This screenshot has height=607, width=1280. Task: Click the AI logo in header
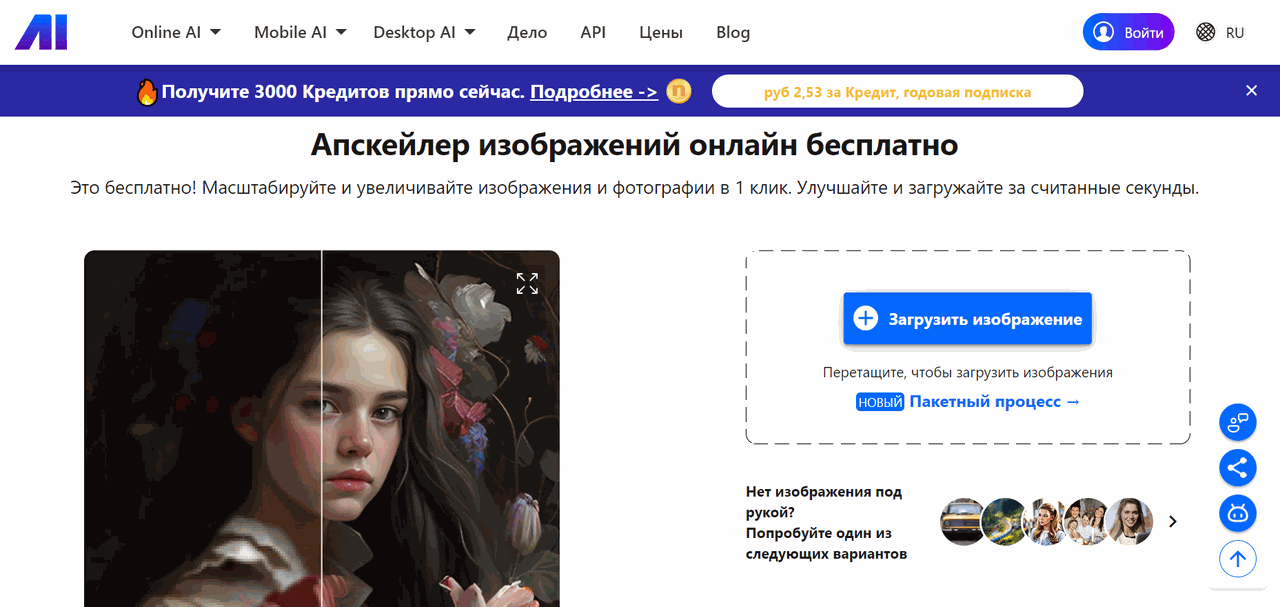[x=41, y=32]
